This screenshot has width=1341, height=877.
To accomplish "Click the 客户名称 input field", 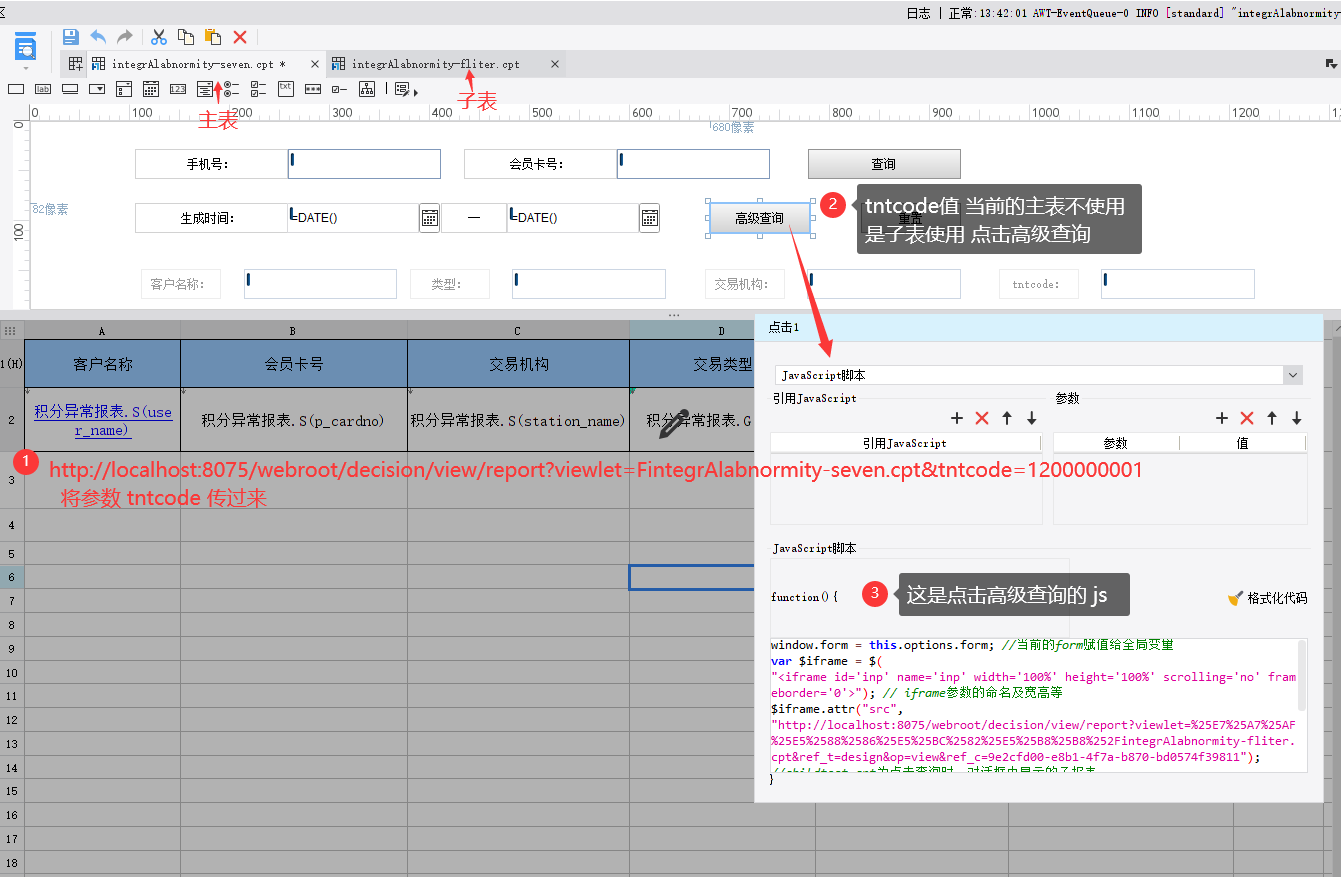I will pos(320,284).
